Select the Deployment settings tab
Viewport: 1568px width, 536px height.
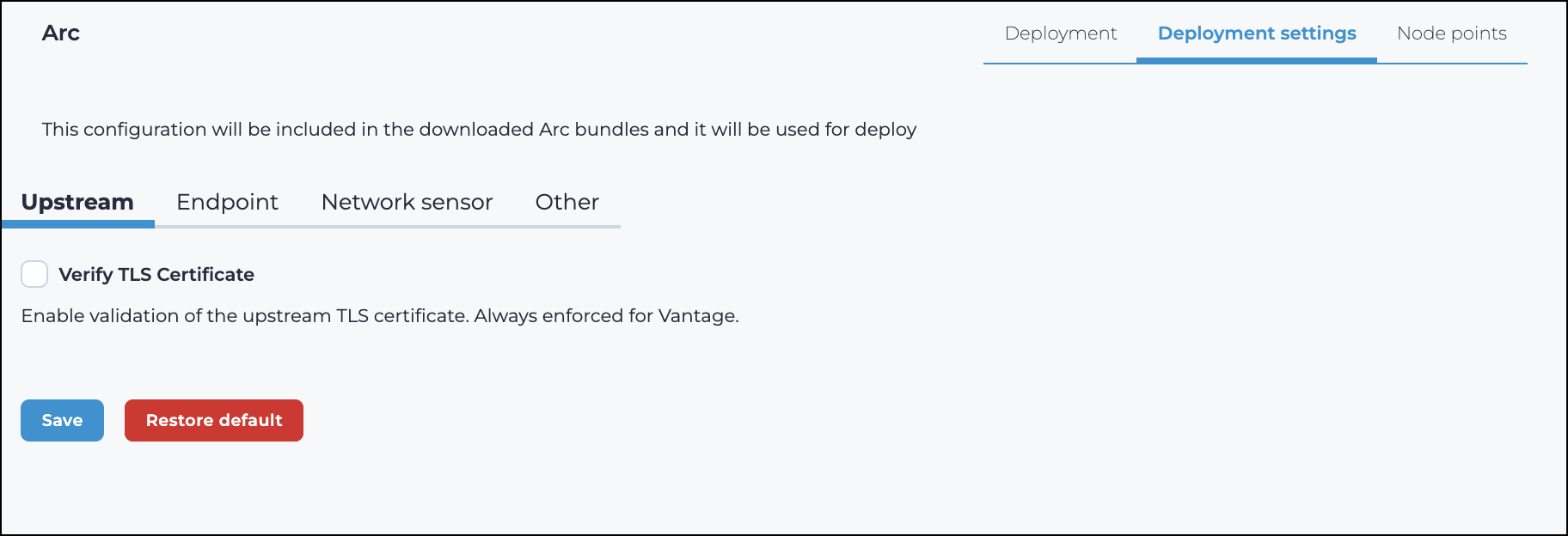[1256, 33]
